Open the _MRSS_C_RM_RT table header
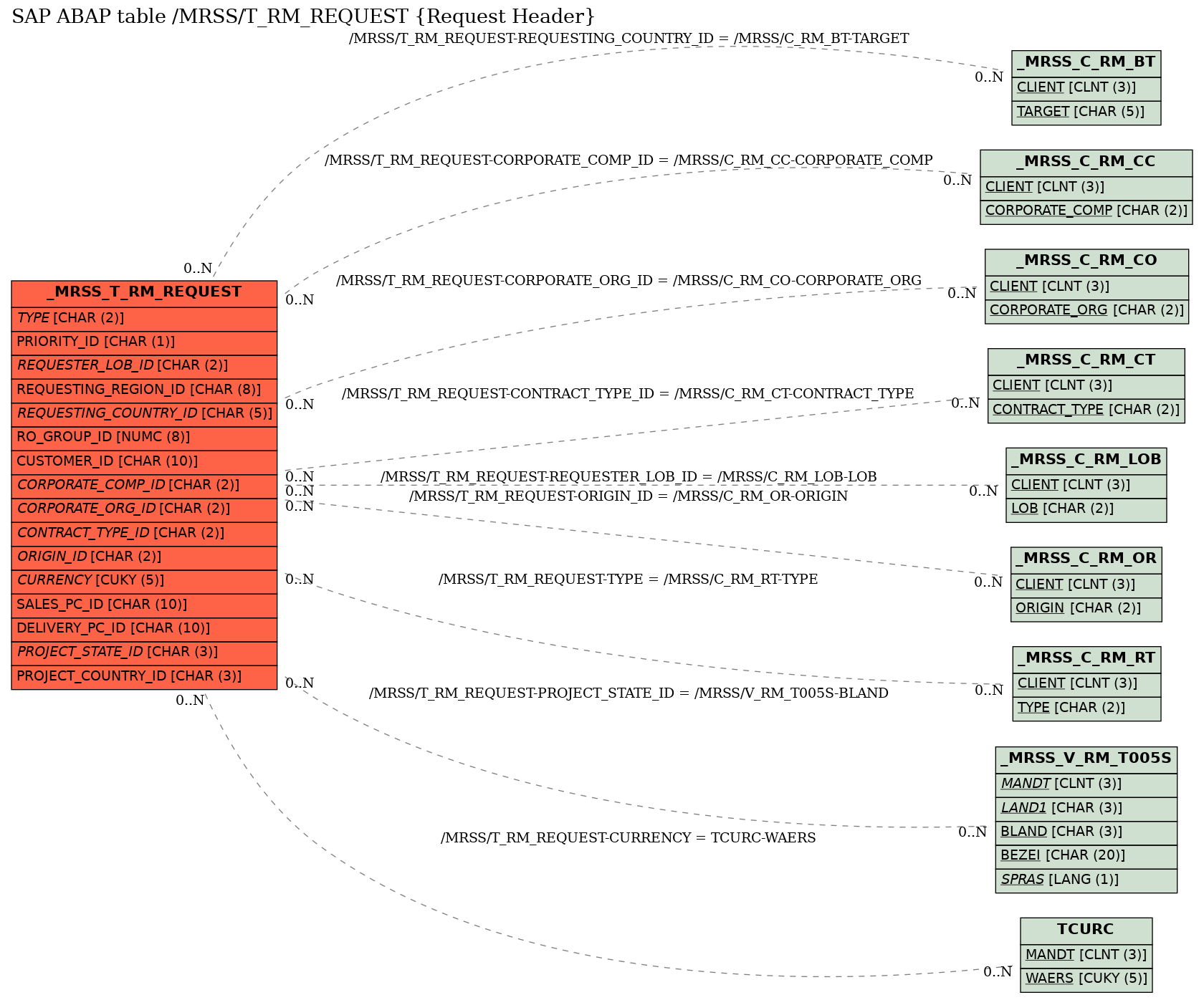Viewport: 1204px width, 1000px height. pos(1086,659)
